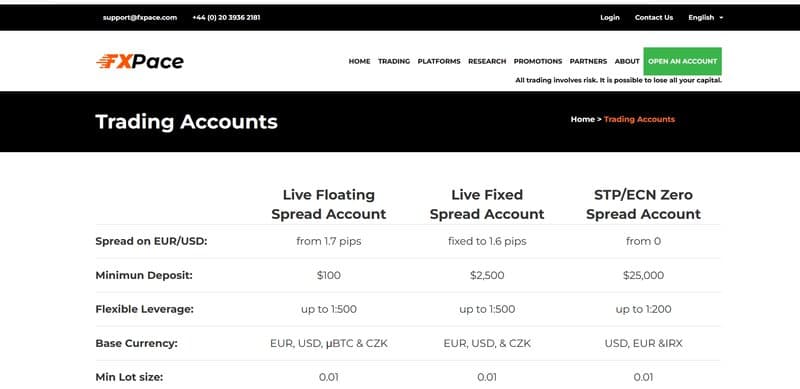Viewport: 800px width, 389px height.
Task: Go to the HOME menu item
Action: tap(359, 61)
